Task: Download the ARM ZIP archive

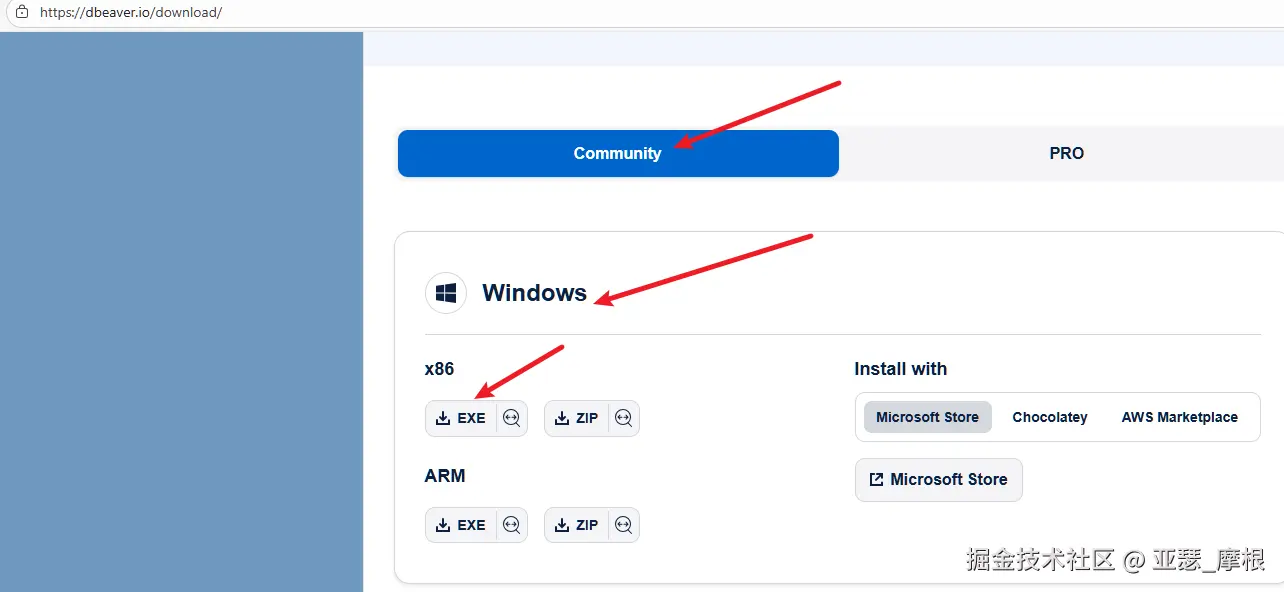Action: coord(577,525)
